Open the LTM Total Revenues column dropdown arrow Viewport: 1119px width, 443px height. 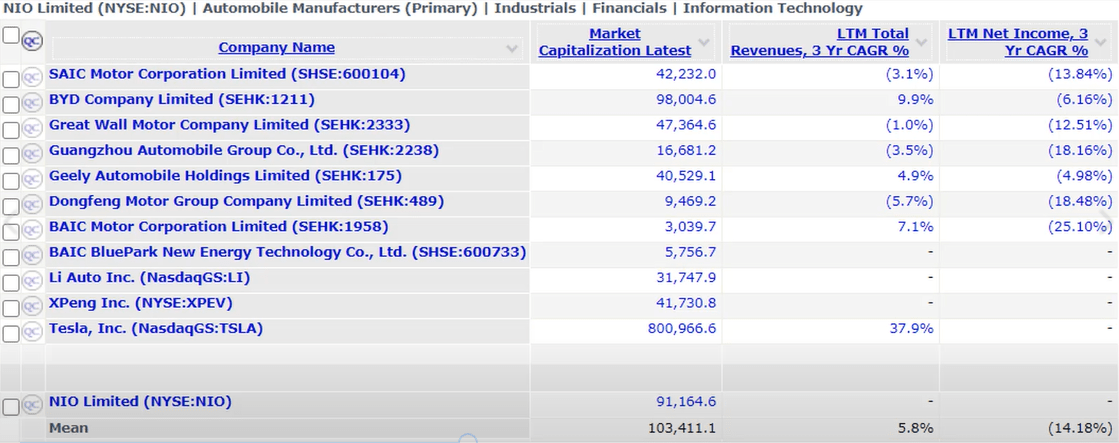pyautogui.click(x=921, y=43)
